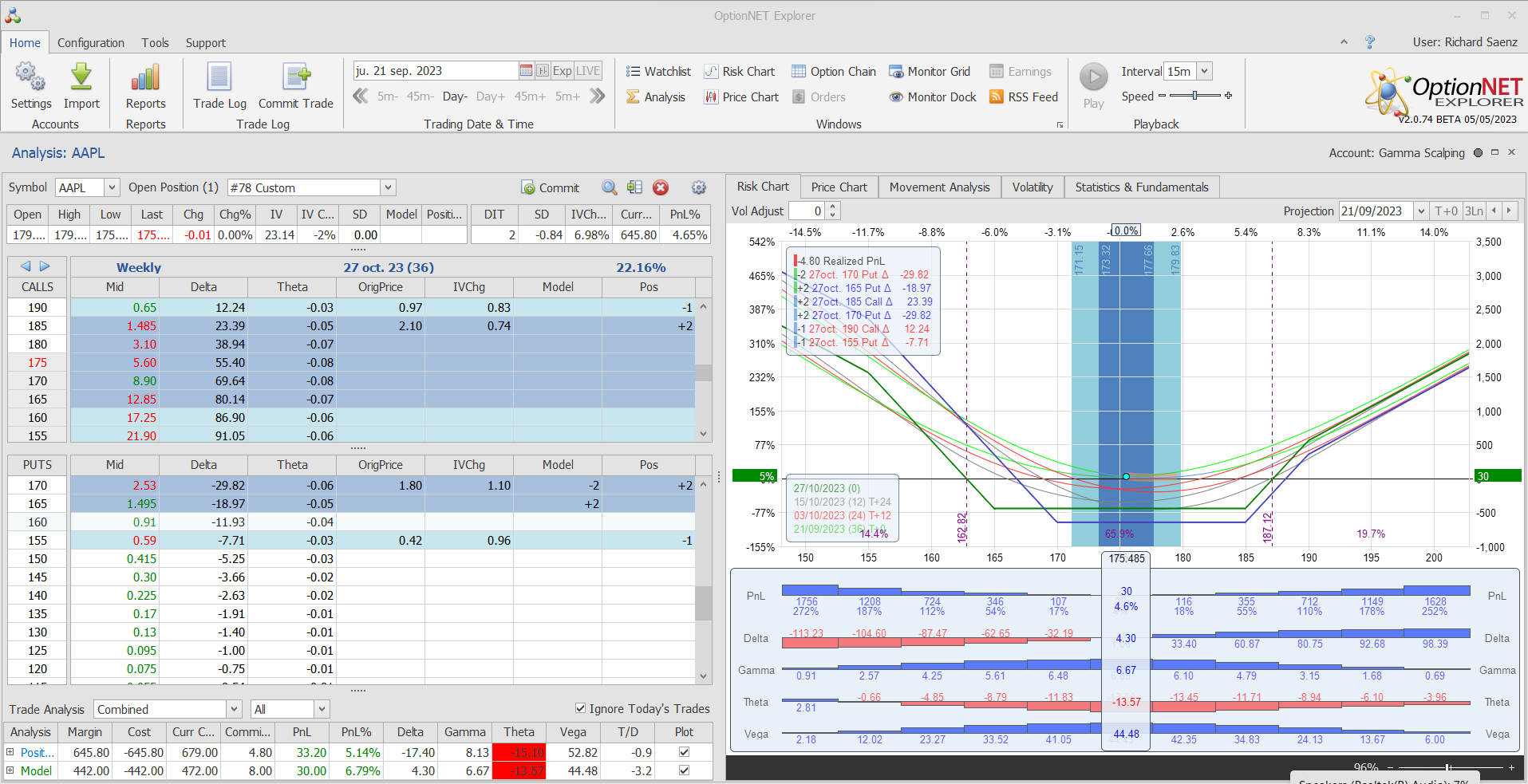Screen dimensions: 1528x784
Task: Open the Tools ribbon tab
Action: coord(155,42)
